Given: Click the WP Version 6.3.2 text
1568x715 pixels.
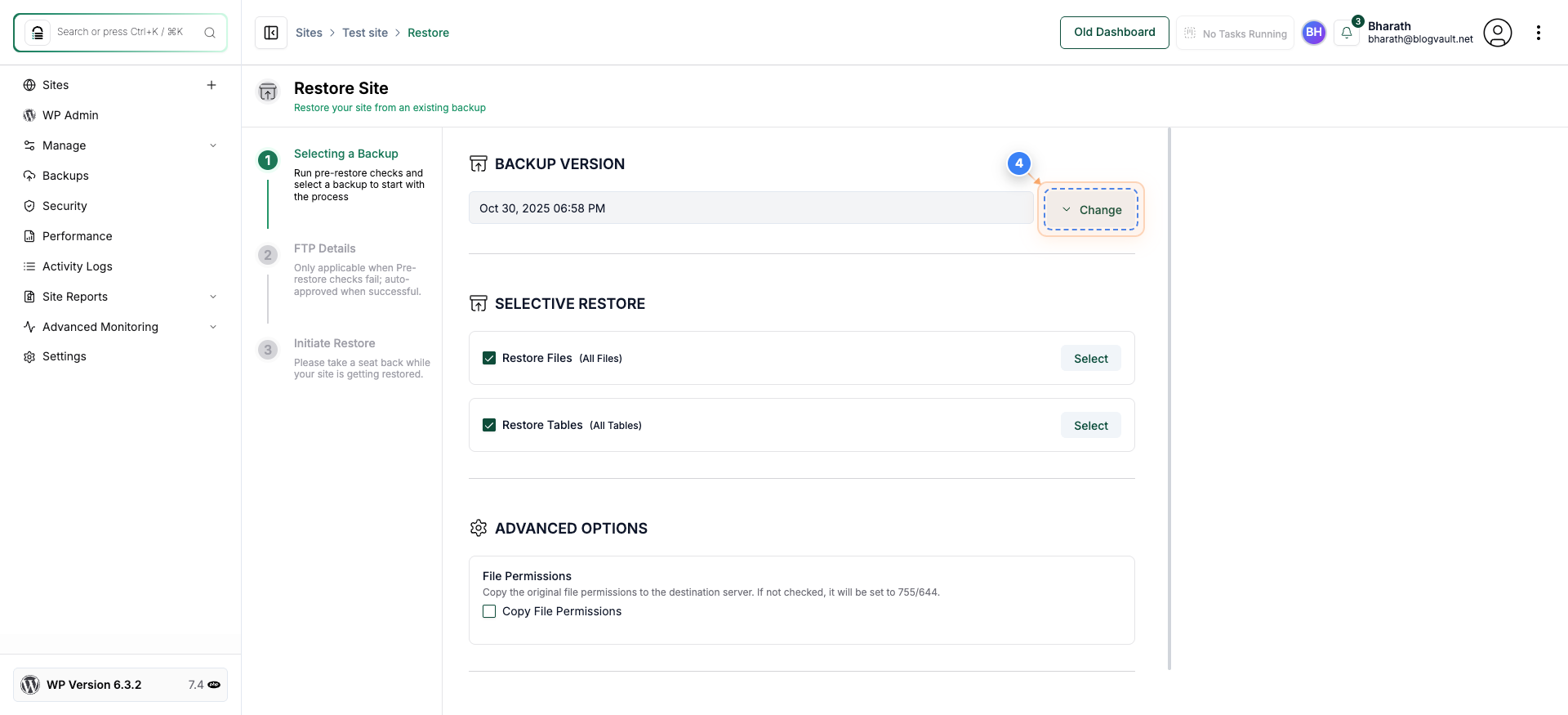Looking at the screenshot, I should (94, 685).
